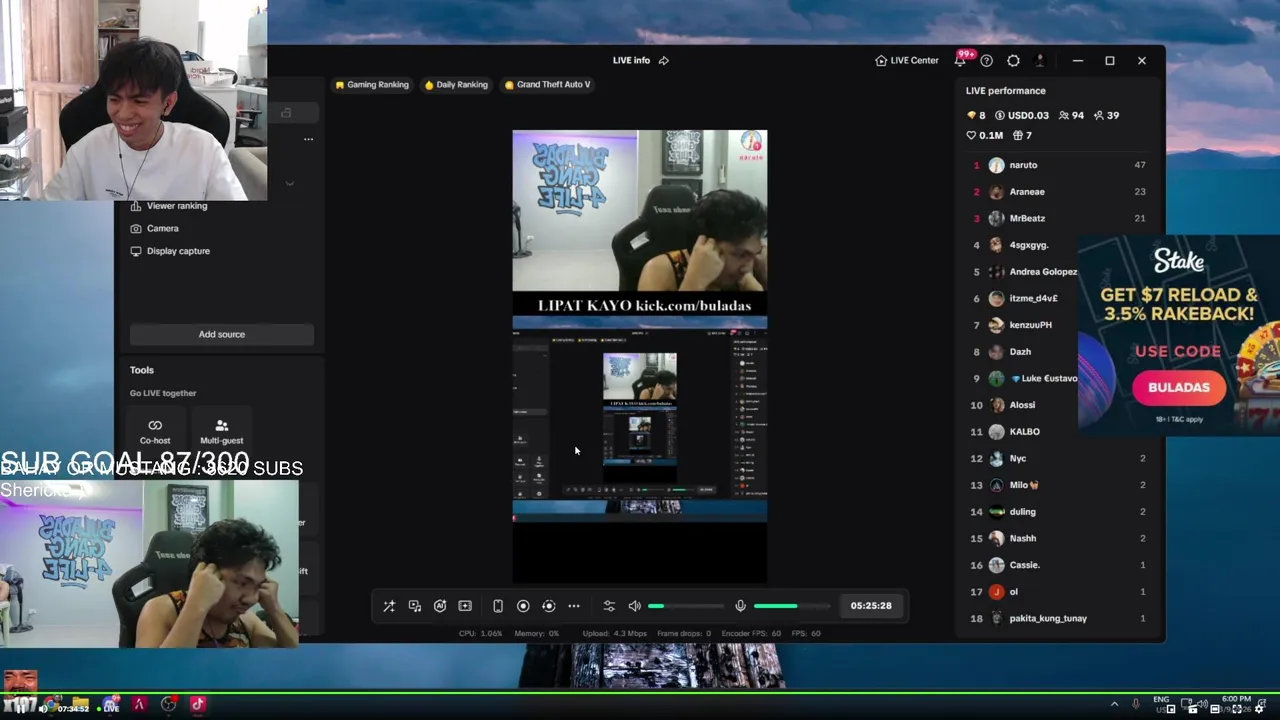
Task: Click the diamonds count 8 stat
Action: click(x=975, y=116)
